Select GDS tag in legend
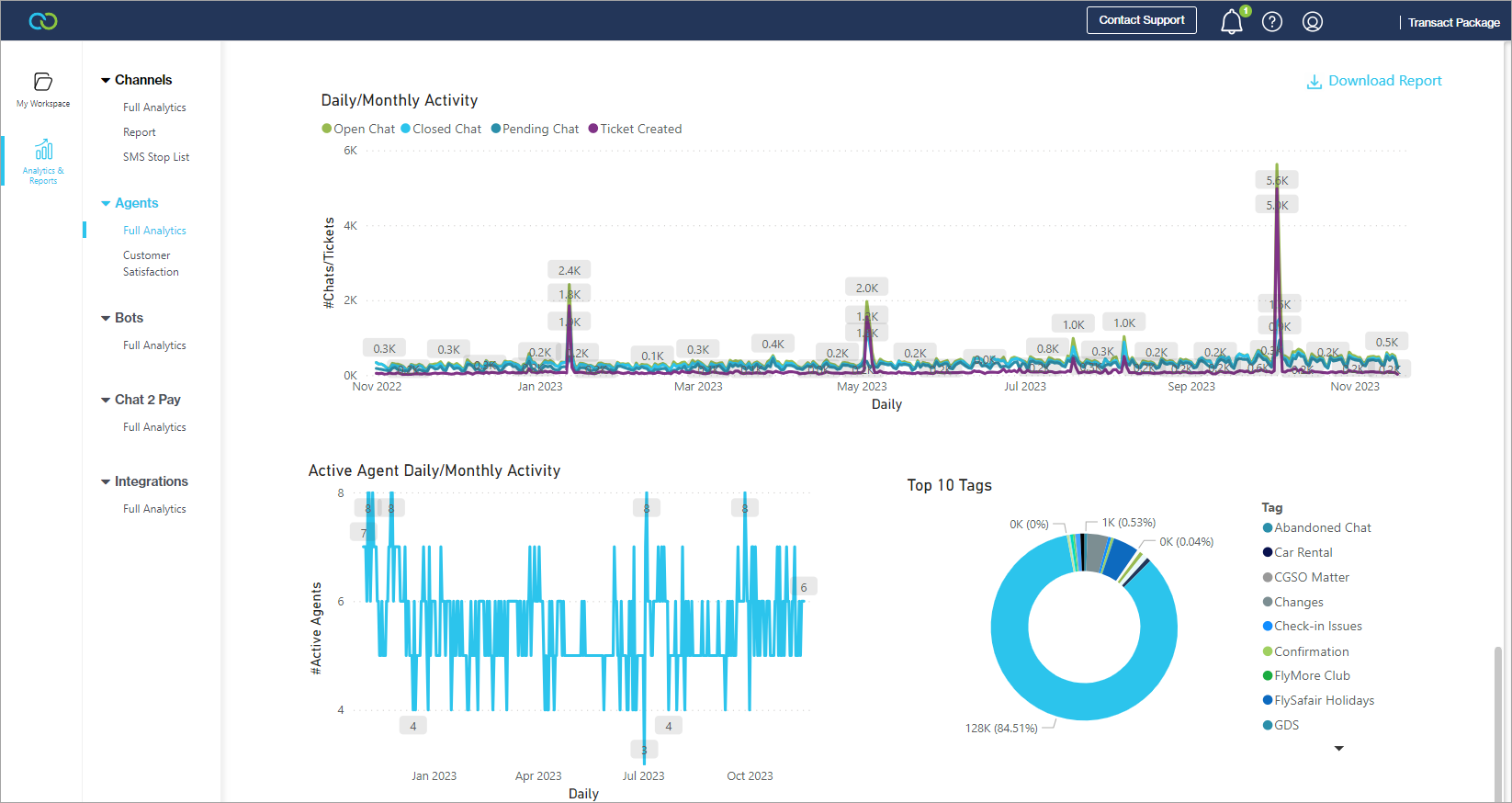1512x803 pixels. (x=1281, y=725)
